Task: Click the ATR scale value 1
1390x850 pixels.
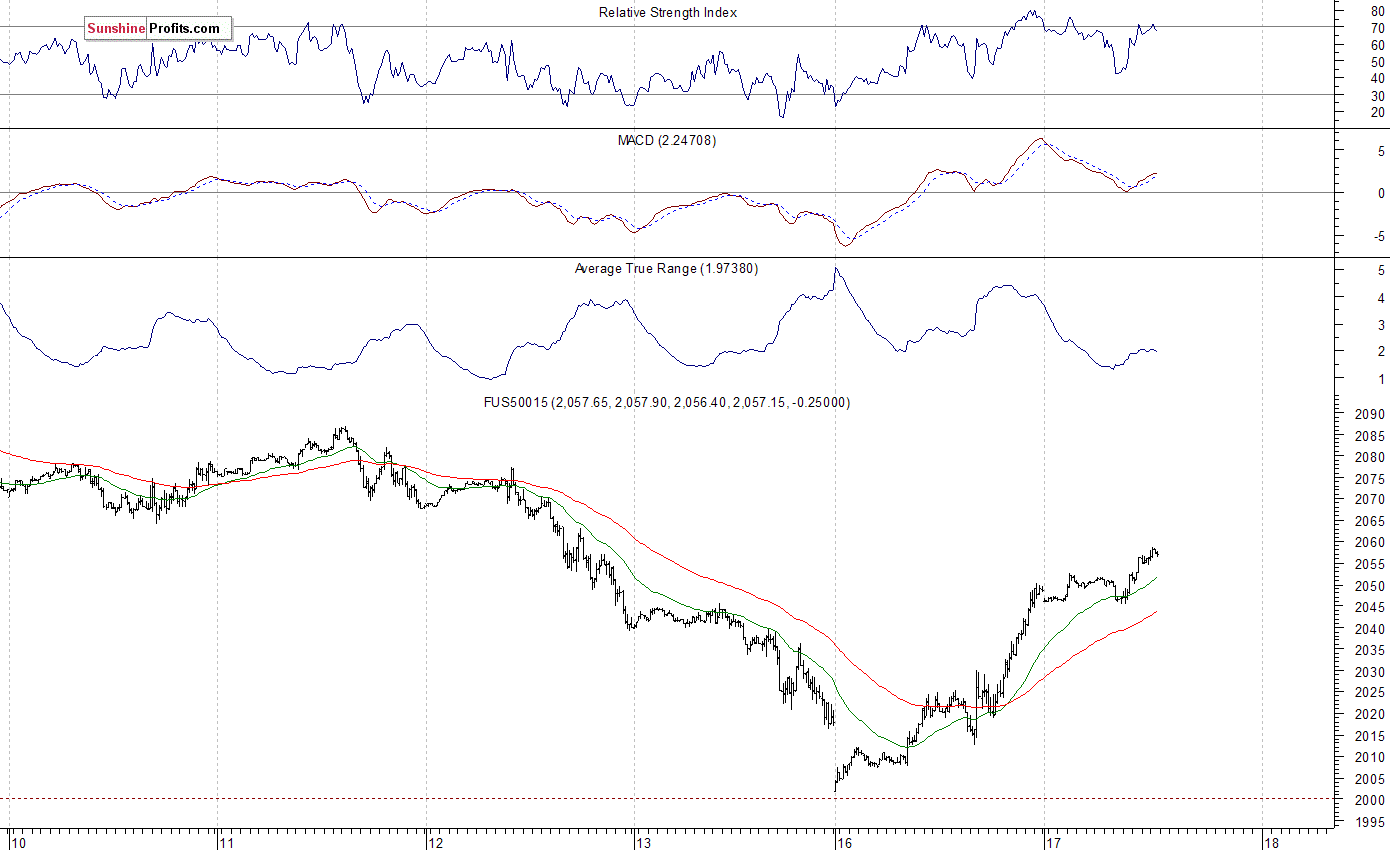Action: [1381, 379]
